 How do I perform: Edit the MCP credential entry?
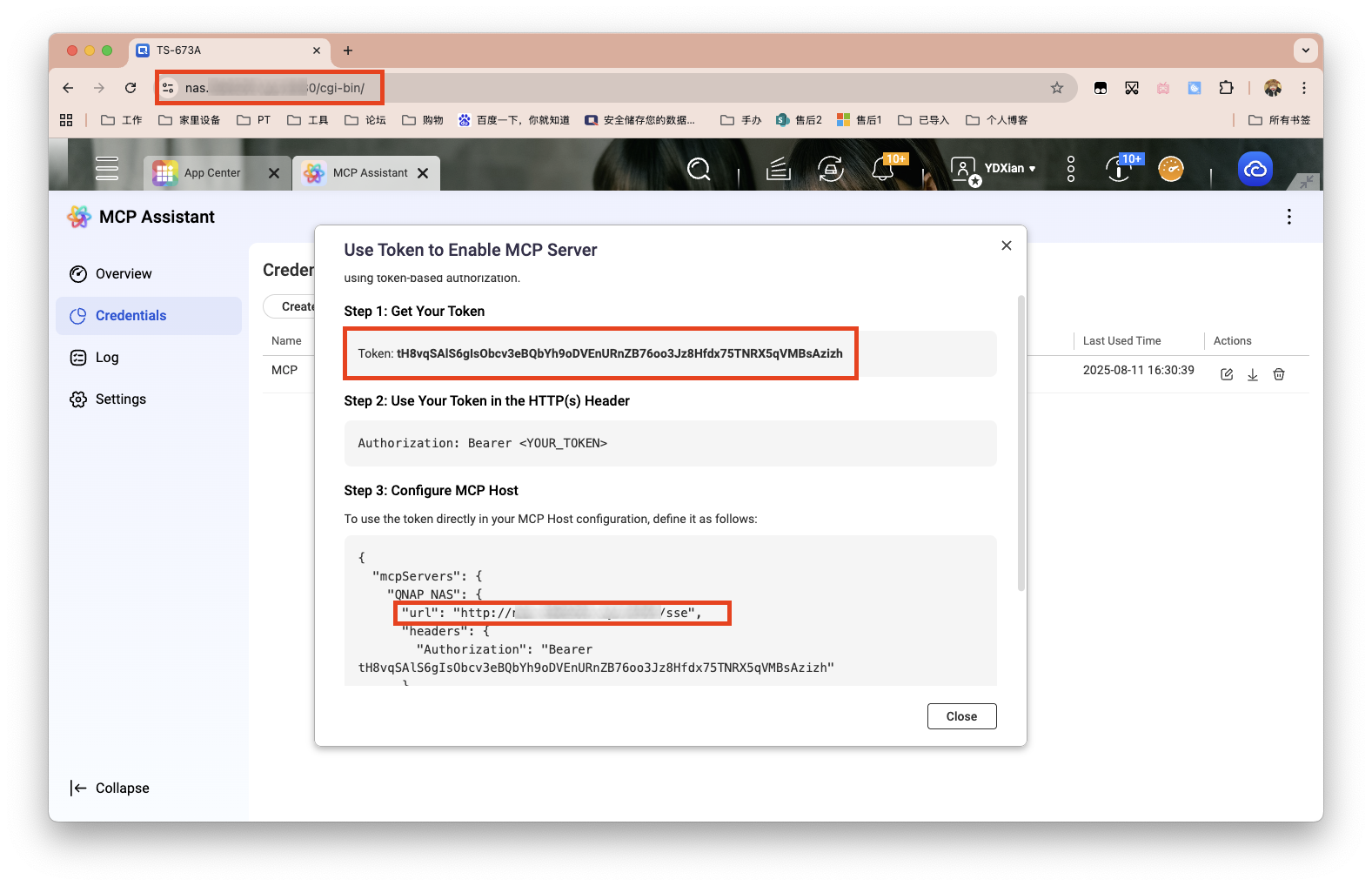pos(1227,374)
